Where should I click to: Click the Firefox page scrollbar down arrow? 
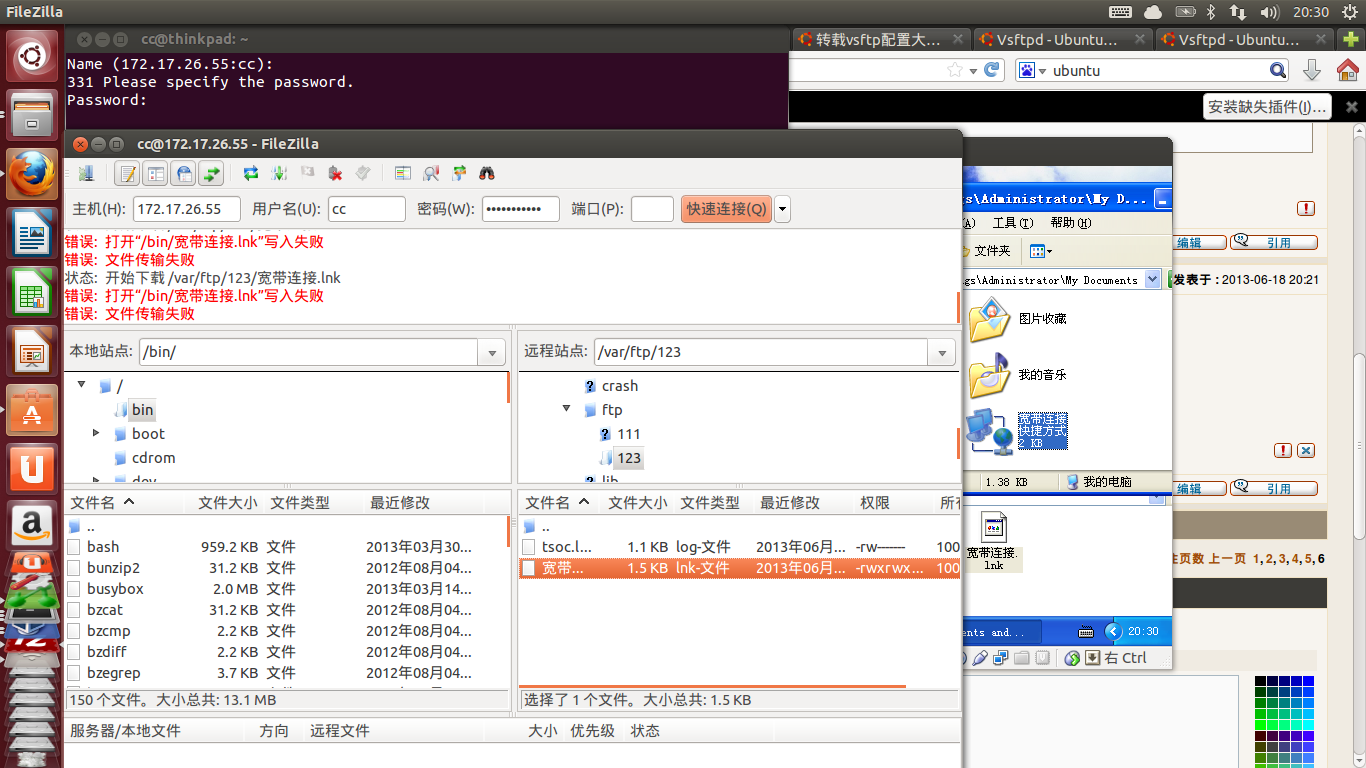1358,760
